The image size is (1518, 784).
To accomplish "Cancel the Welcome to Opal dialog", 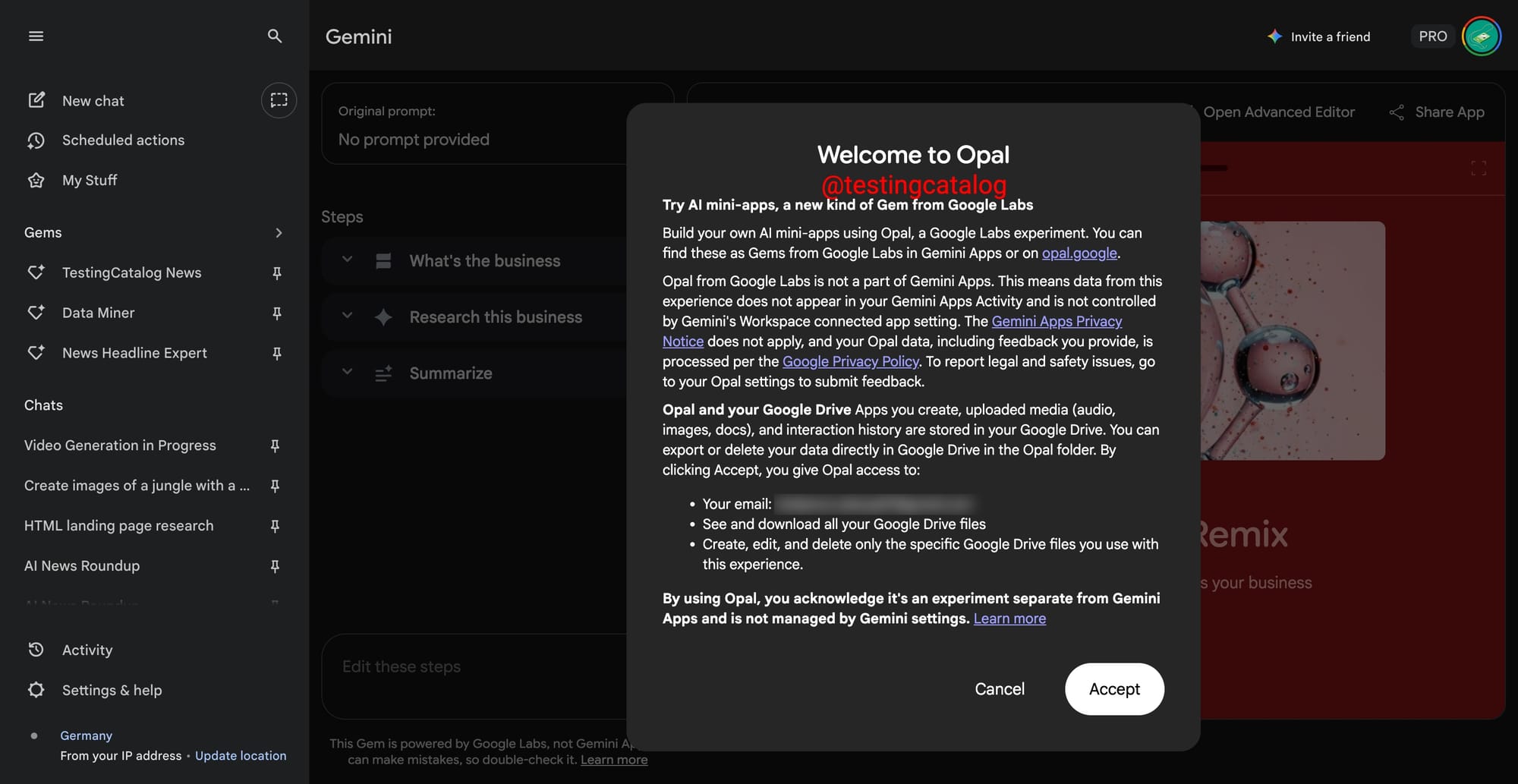I will [x=999, y=689].
